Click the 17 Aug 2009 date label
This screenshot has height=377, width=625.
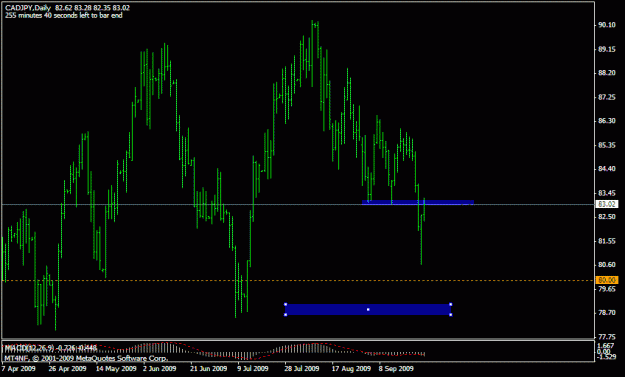click(351, 369)
